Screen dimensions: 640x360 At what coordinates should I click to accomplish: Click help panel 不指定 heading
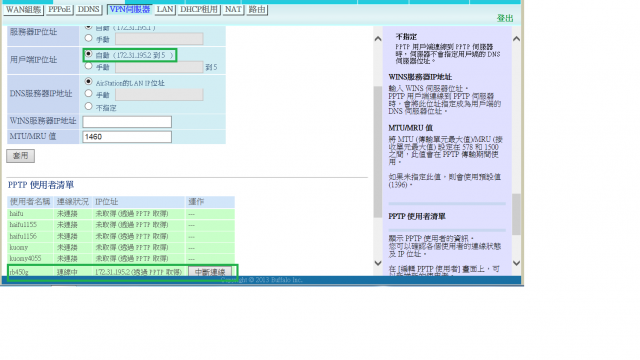[406, 37]
